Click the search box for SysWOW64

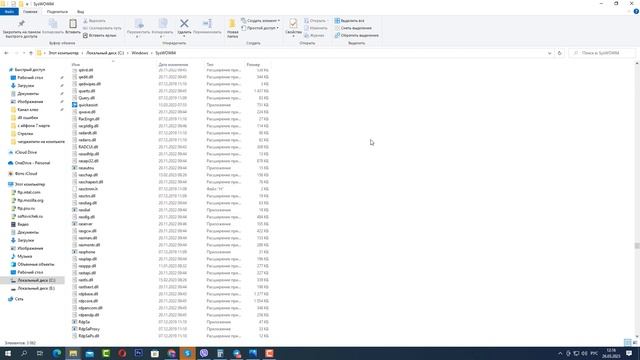[602, 53]
